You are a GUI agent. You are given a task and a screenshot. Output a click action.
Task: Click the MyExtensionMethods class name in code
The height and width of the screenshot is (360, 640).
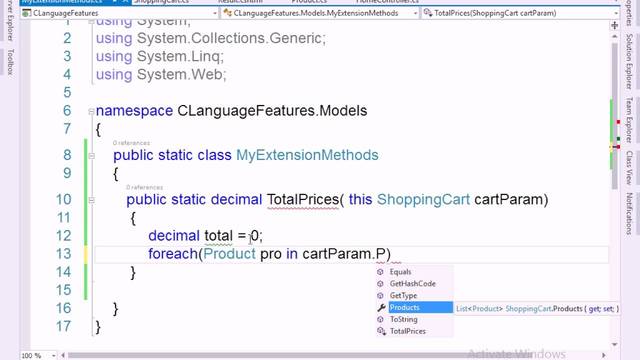pyautogui.click(x=307, y=156)
